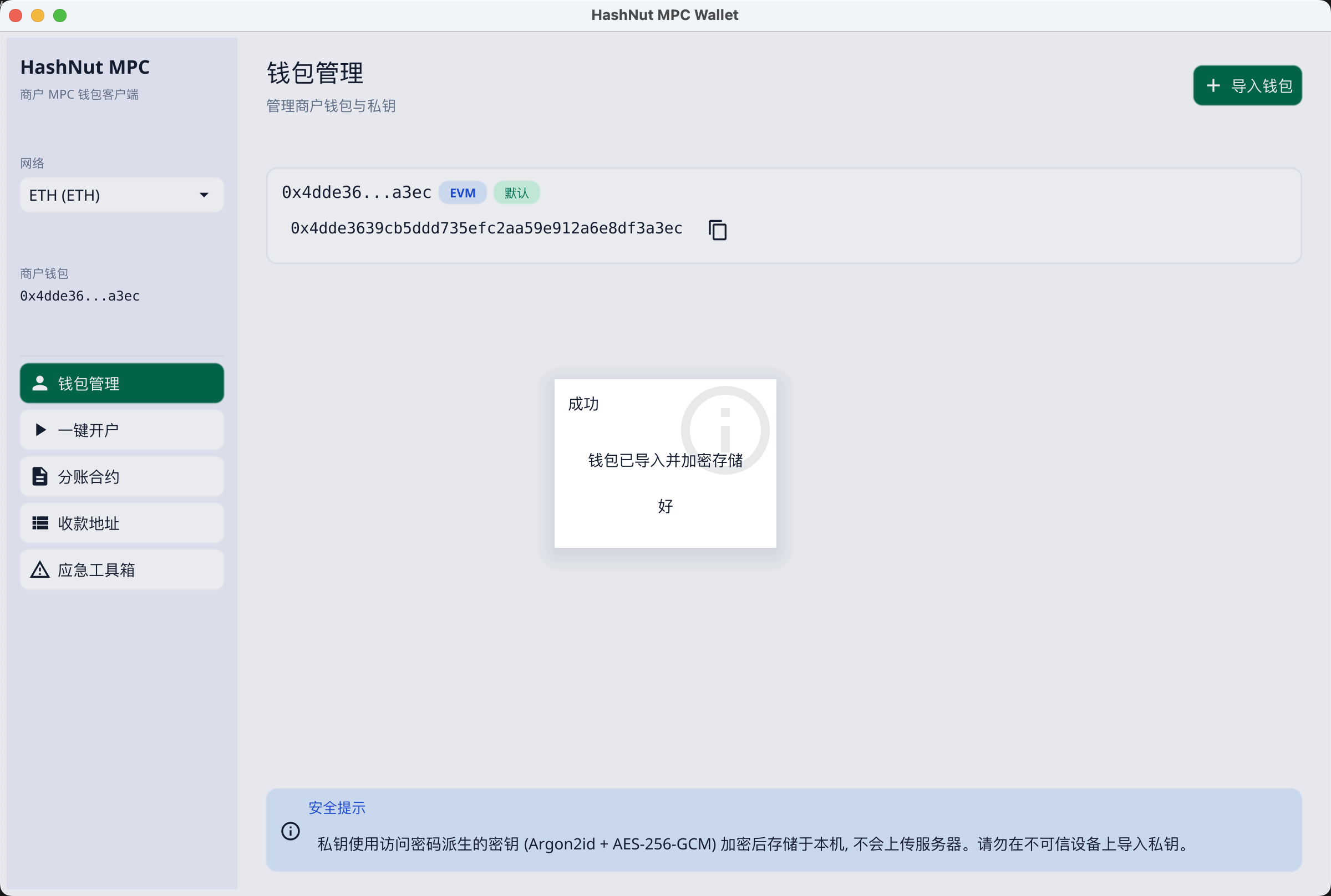Maximize the HashNut MPC Wallet window
Image resolution: width=1331 pixels, height=896 pixels.
pos(60,16)
